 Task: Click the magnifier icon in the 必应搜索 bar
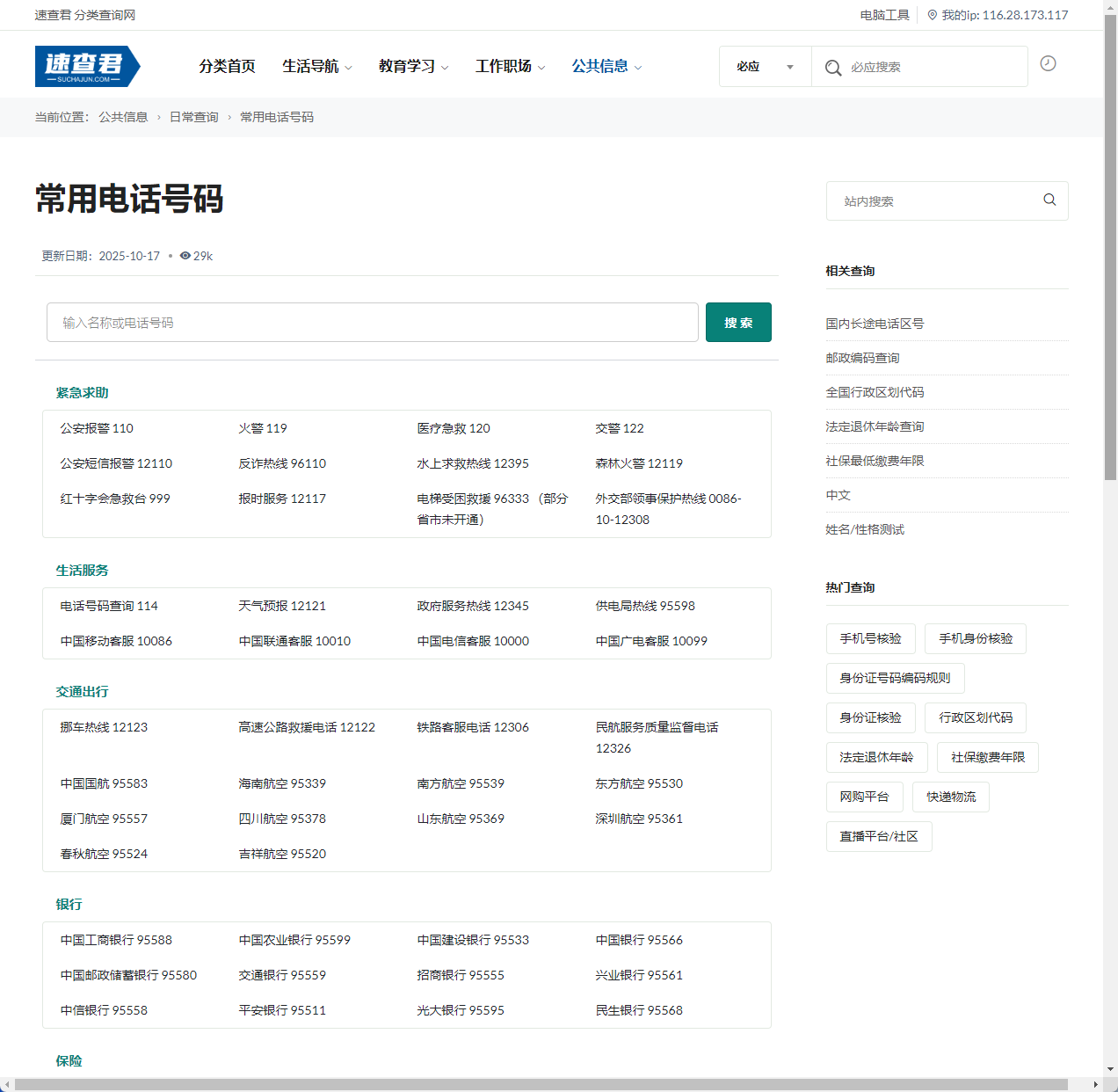click(832, 66)
